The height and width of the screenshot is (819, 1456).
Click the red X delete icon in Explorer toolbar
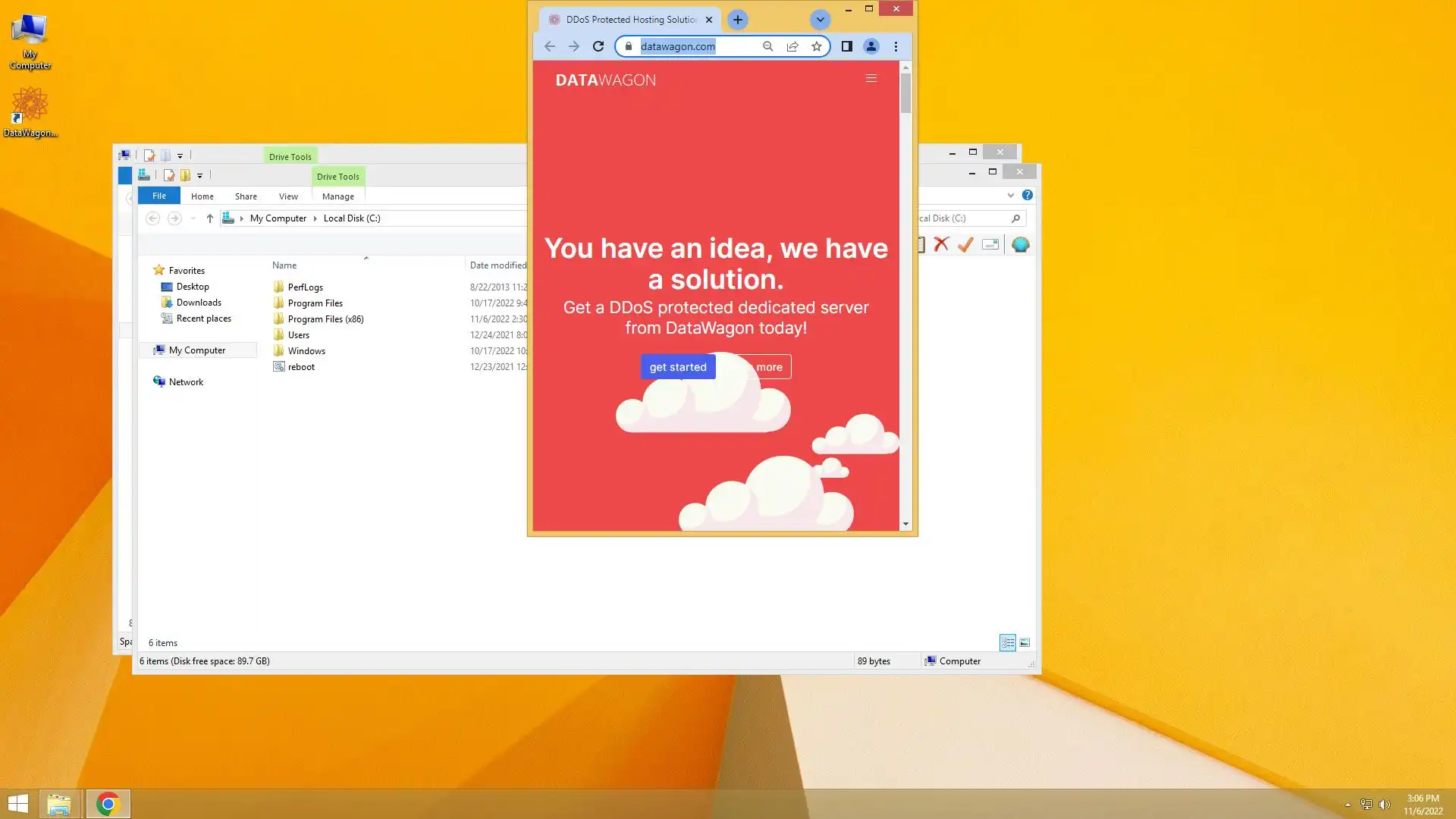click(941, 244)
